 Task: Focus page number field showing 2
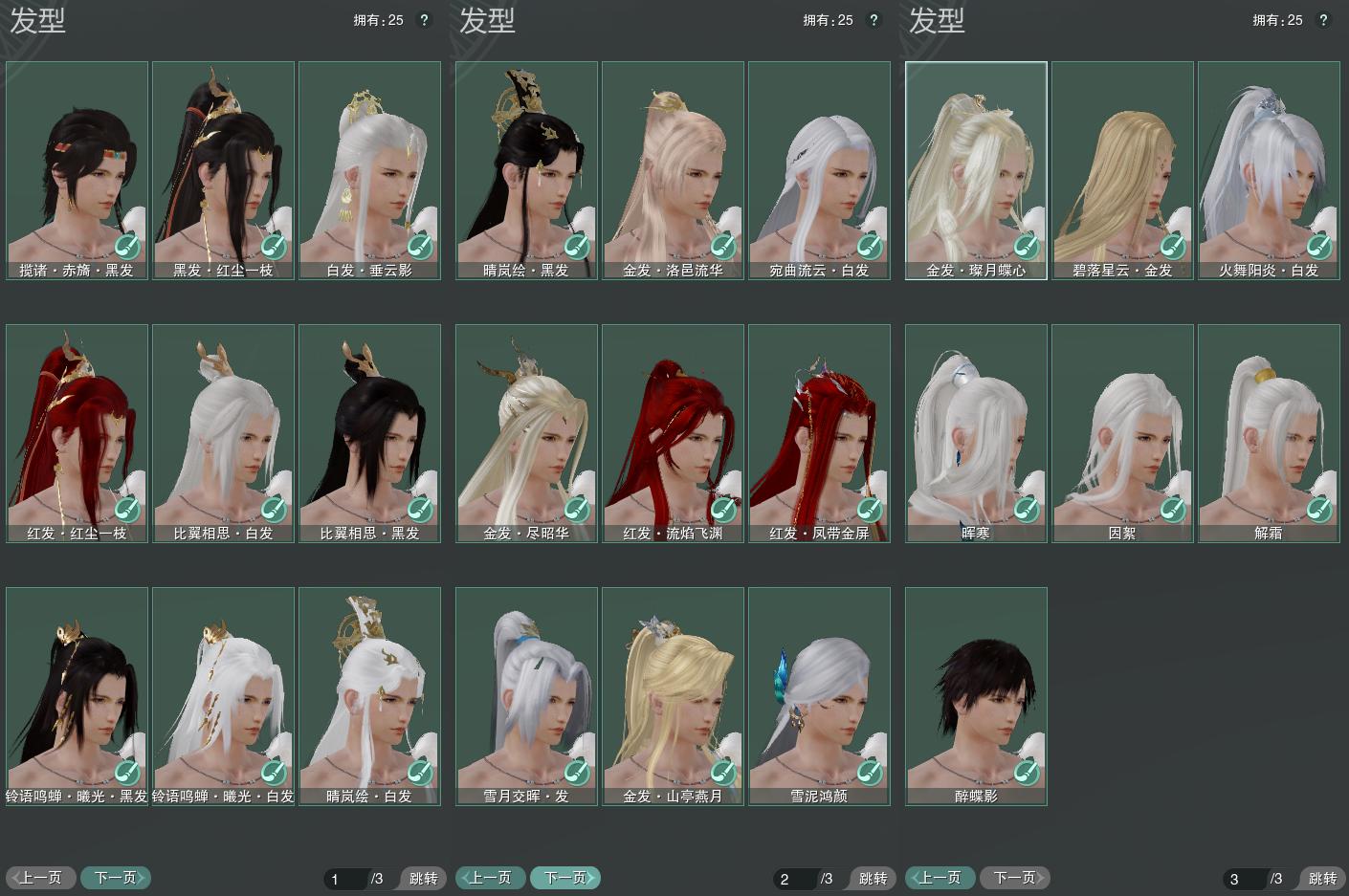[x=795, y=879]
